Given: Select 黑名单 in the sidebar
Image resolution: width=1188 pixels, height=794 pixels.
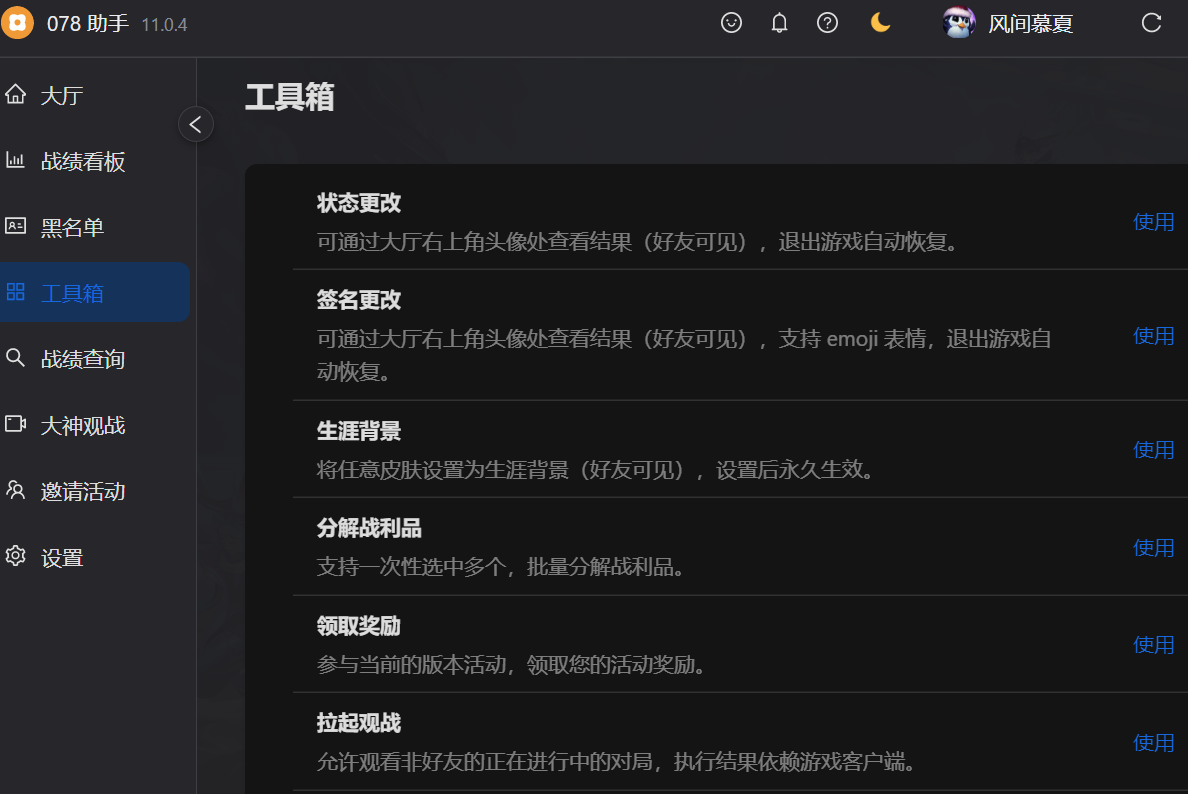Looking at the screenshot, I should point(72,228).
